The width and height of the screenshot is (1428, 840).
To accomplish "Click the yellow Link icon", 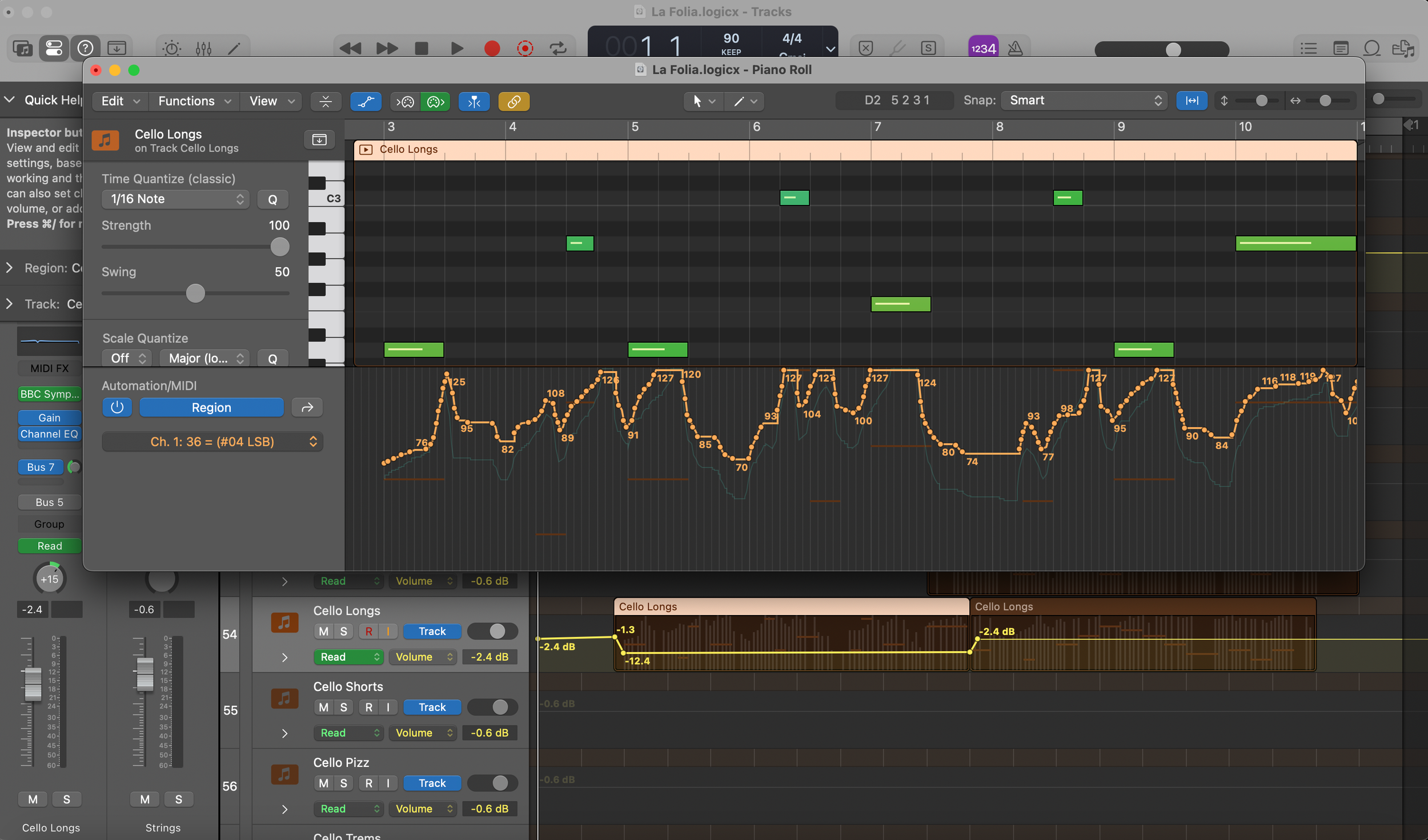I will coord(514,102).
